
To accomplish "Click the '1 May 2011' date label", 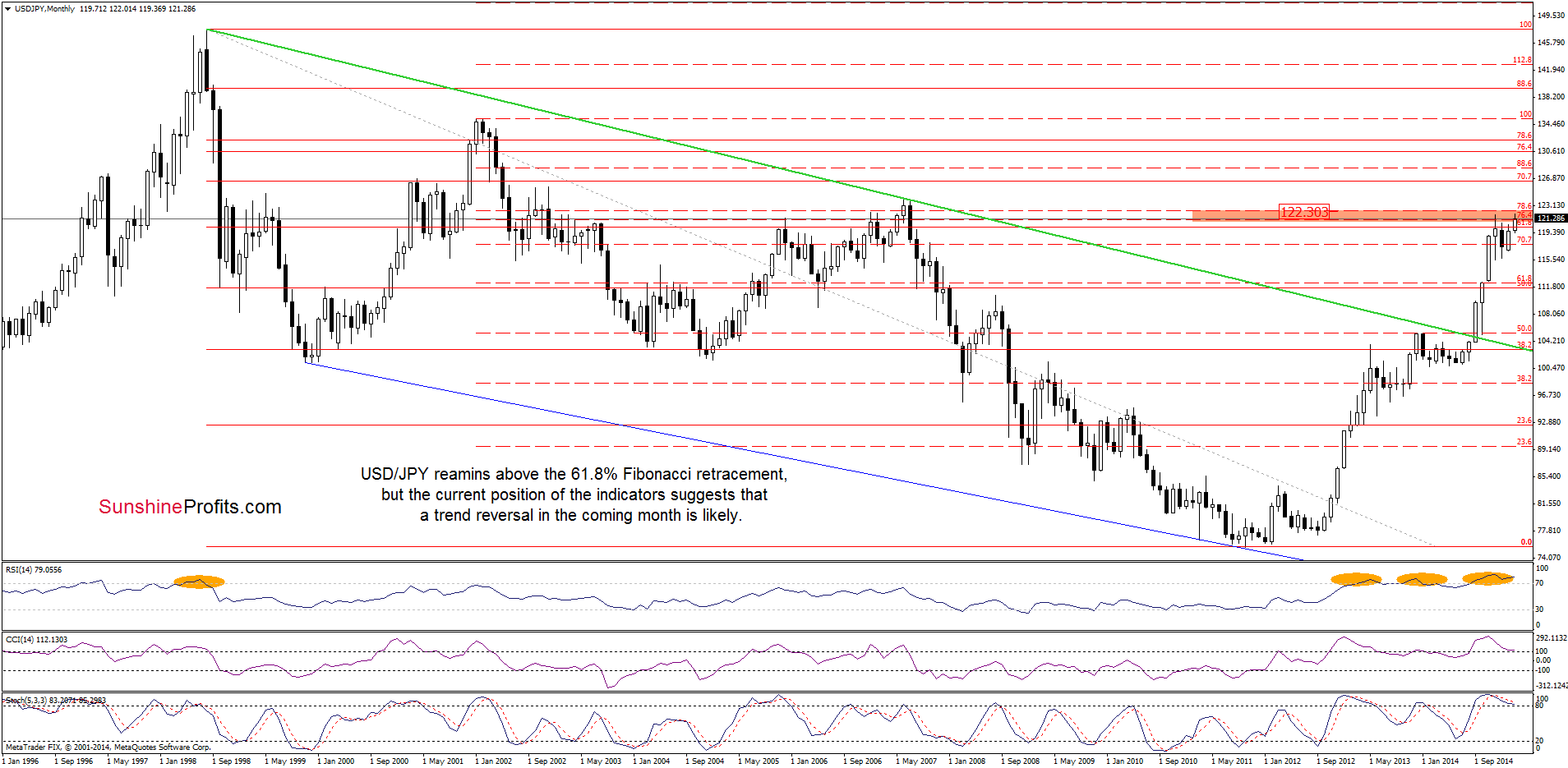I will (1231, 761).
